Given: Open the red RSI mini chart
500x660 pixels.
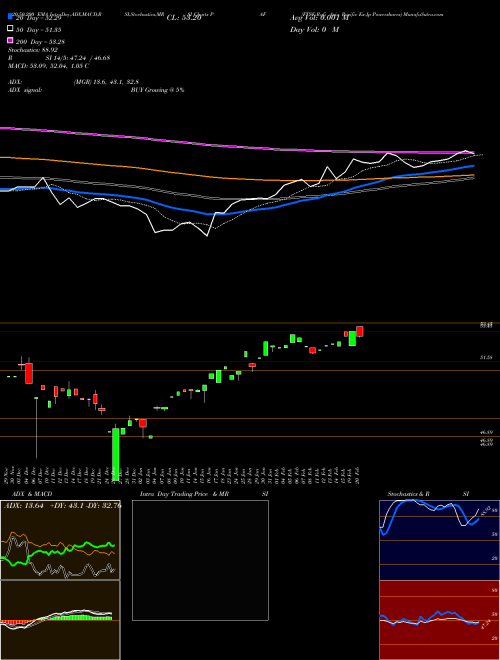Looking at the screenshot, I should [439, 620].
